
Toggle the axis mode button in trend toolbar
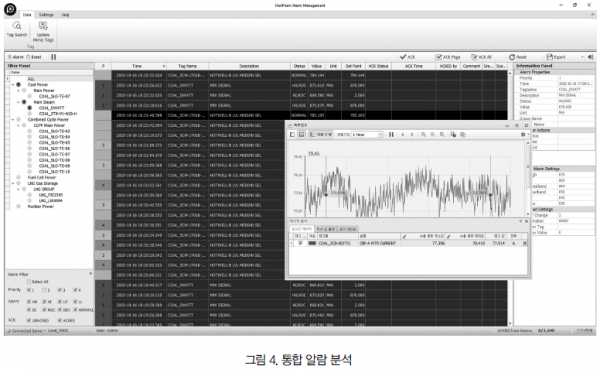[x=320, y=135]
